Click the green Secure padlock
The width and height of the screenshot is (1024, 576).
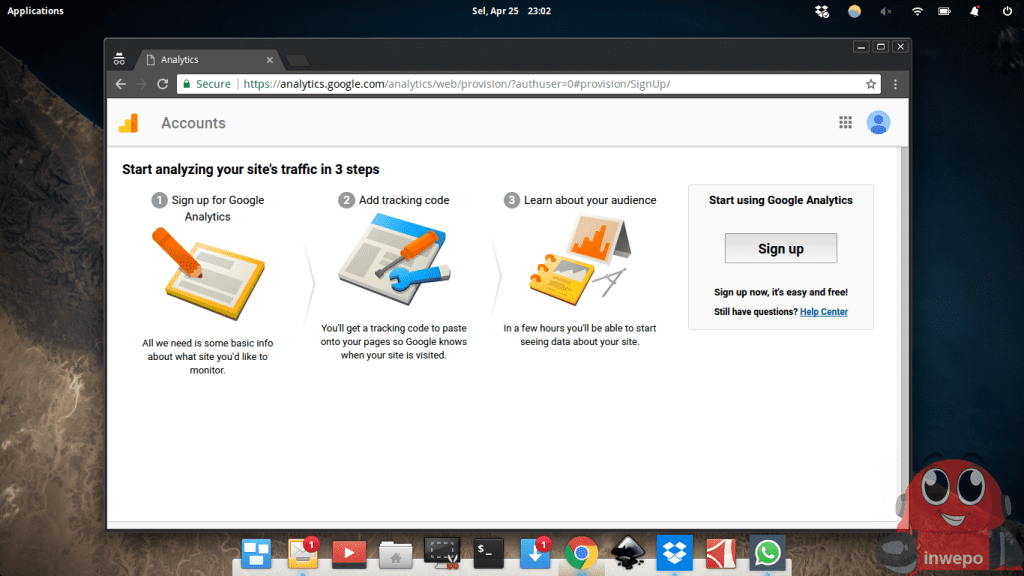tap(187, 84)
